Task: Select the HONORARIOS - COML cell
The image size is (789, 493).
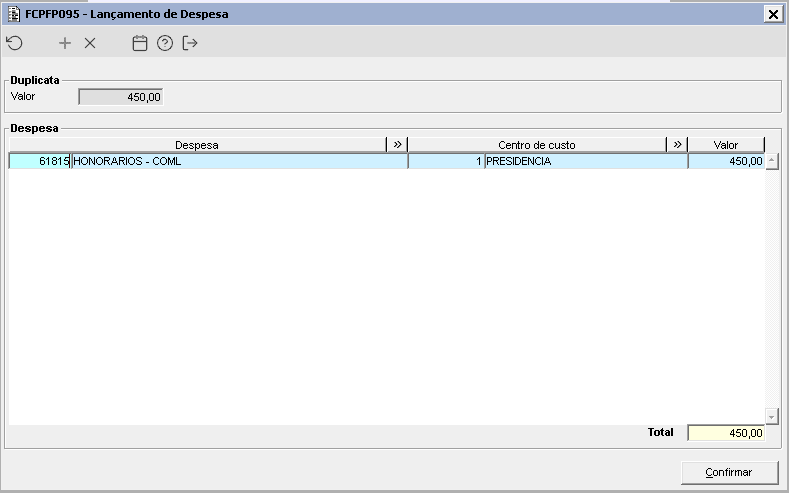Action: point(240,161)
